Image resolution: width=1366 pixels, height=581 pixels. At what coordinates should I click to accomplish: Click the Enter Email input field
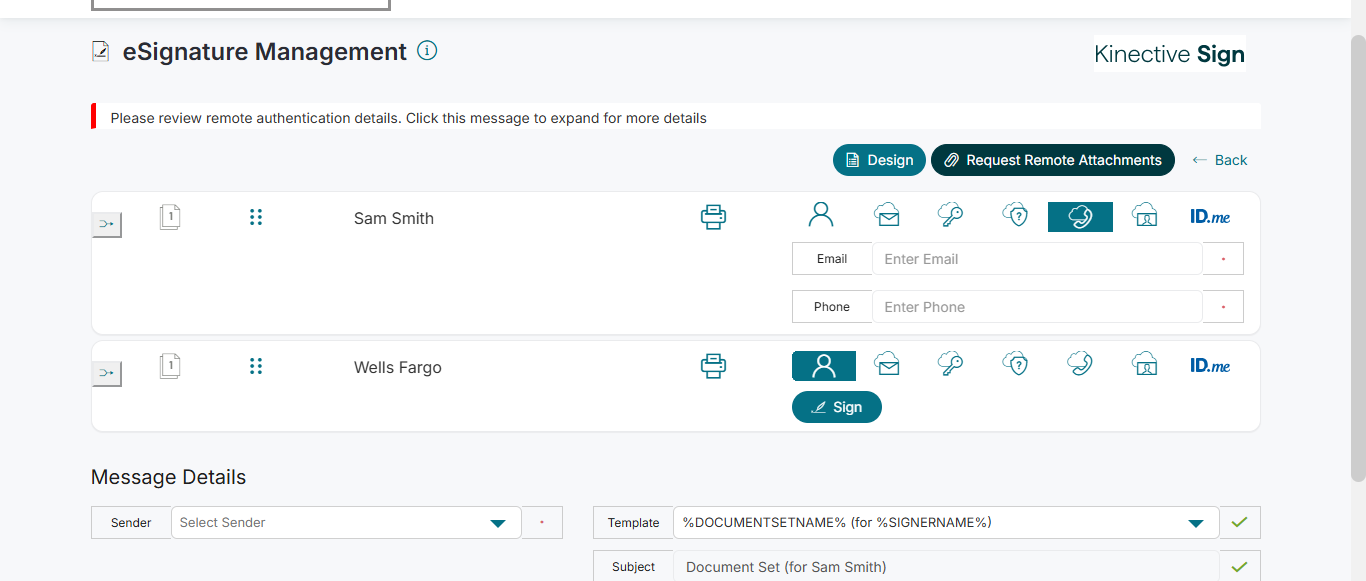click(x=1037, y=258)
